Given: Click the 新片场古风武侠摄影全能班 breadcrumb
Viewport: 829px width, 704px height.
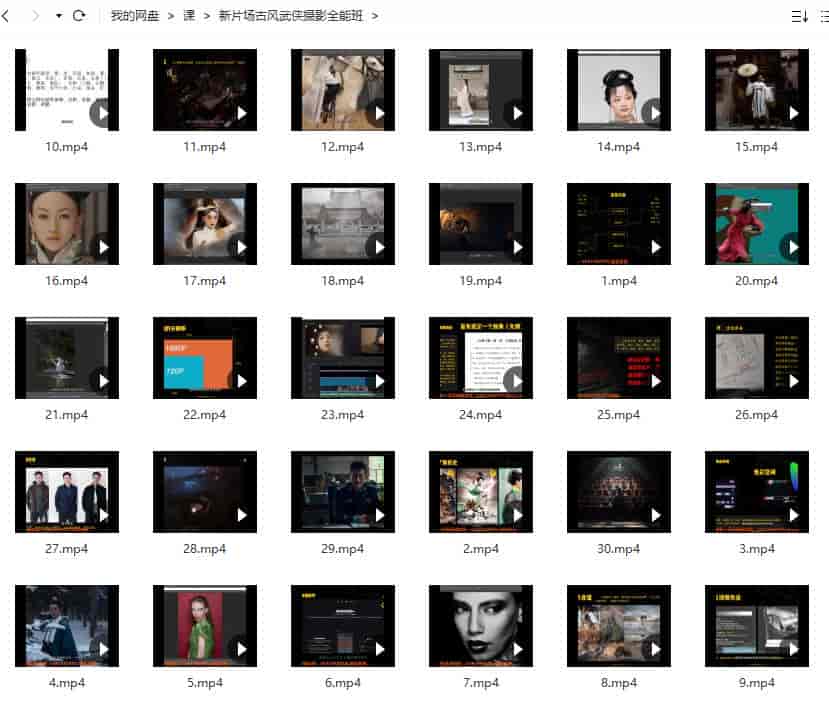Looking at the screenshot, I should [290, 16].
